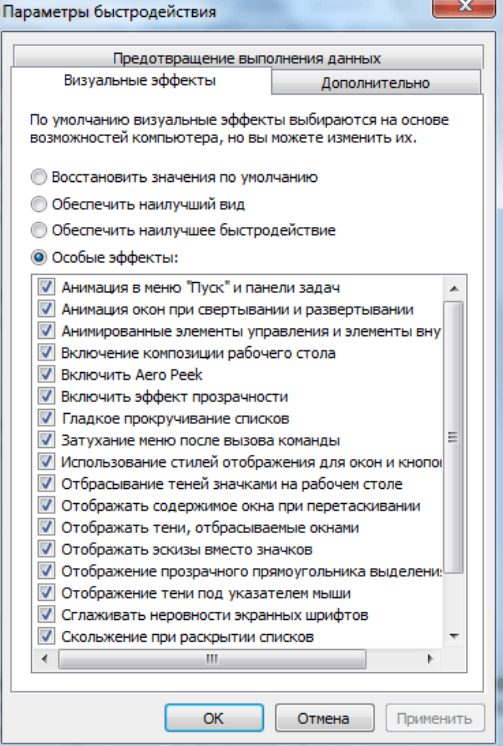Click horizontal scroll right arrow
The image size is (503, 746).
pos(430,659)
